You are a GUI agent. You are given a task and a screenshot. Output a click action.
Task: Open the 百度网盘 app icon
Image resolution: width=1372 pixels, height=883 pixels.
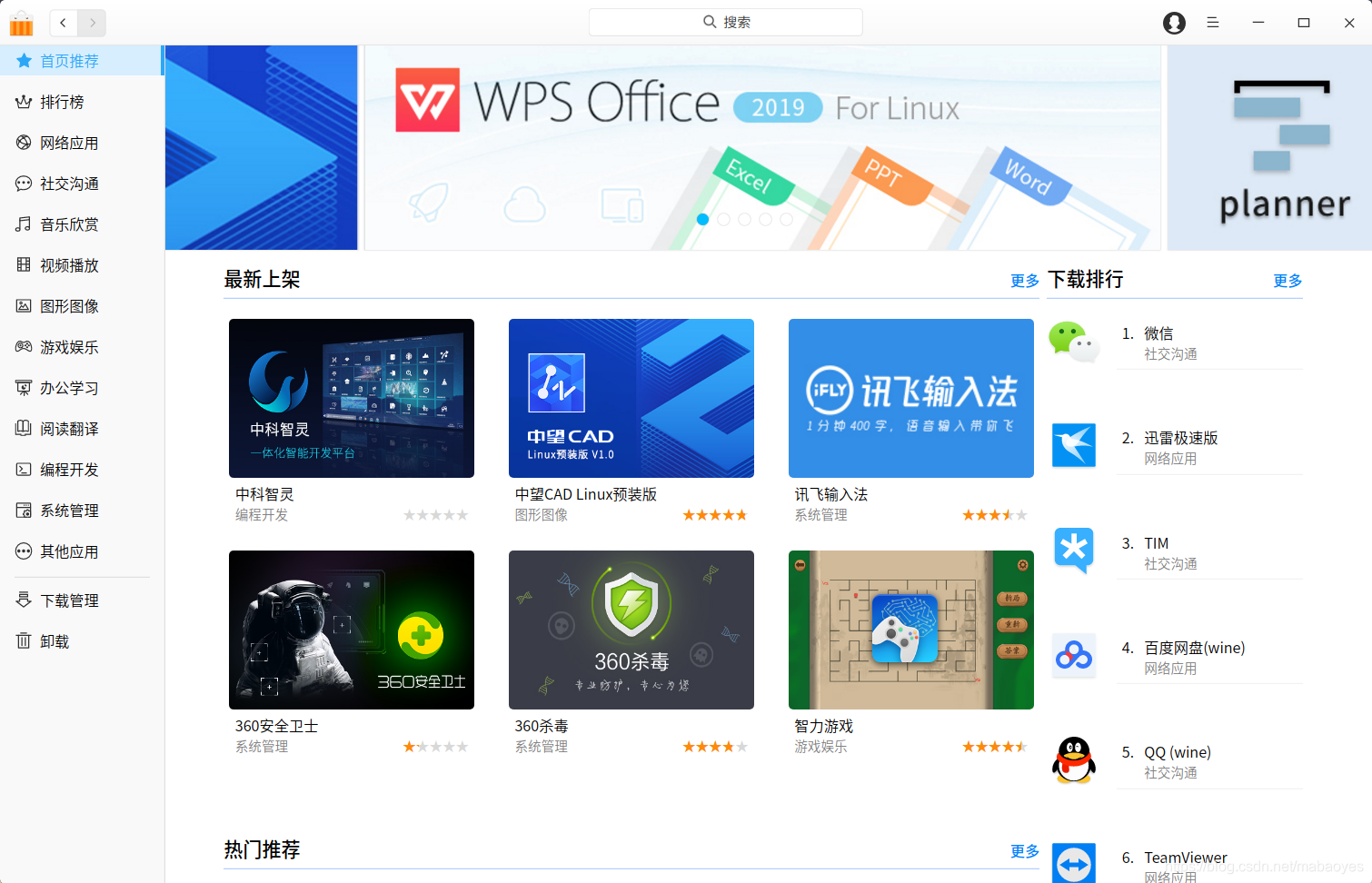(1074, 656)
